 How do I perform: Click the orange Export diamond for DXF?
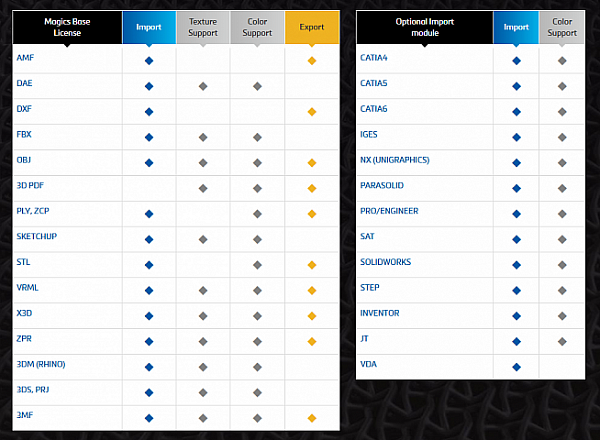point(312,111)
